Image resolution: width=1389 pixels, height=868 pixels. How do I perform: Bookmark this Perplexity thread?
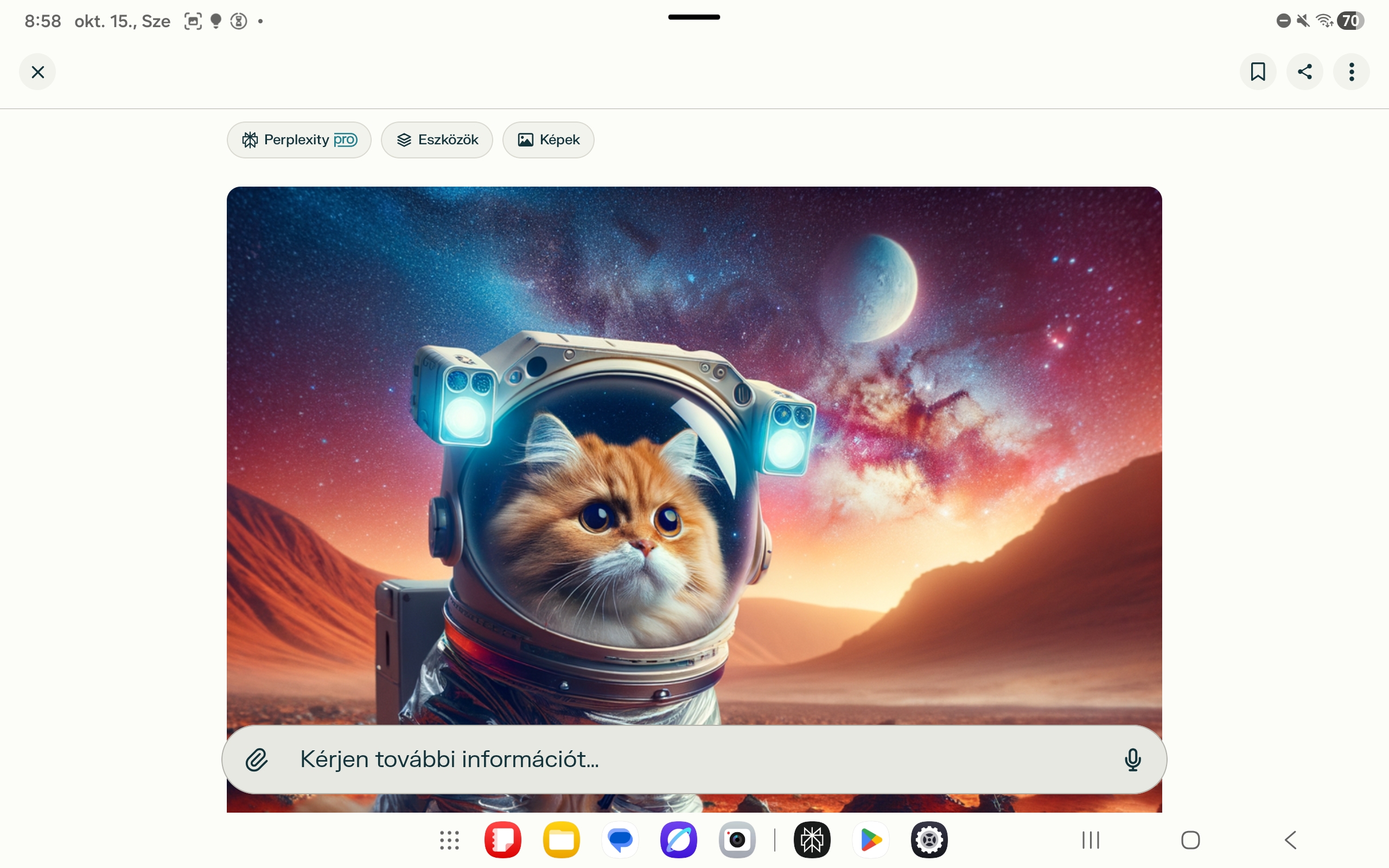(x=1258, y=72)
